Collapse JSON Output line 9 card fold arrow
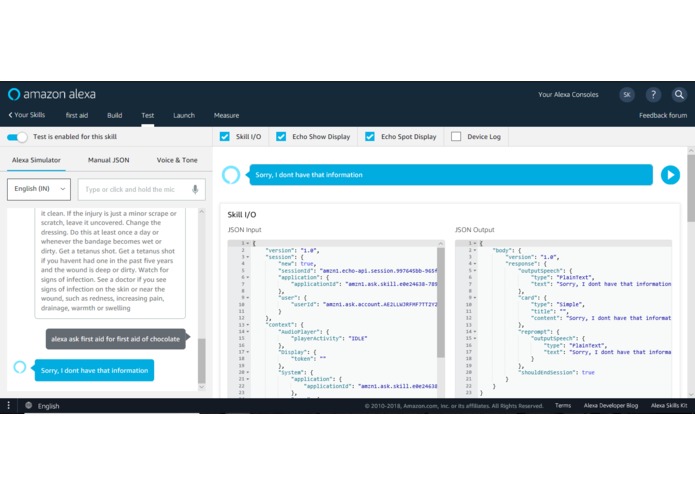The width and height of the screenshot is (695, 494). point(475,298)
